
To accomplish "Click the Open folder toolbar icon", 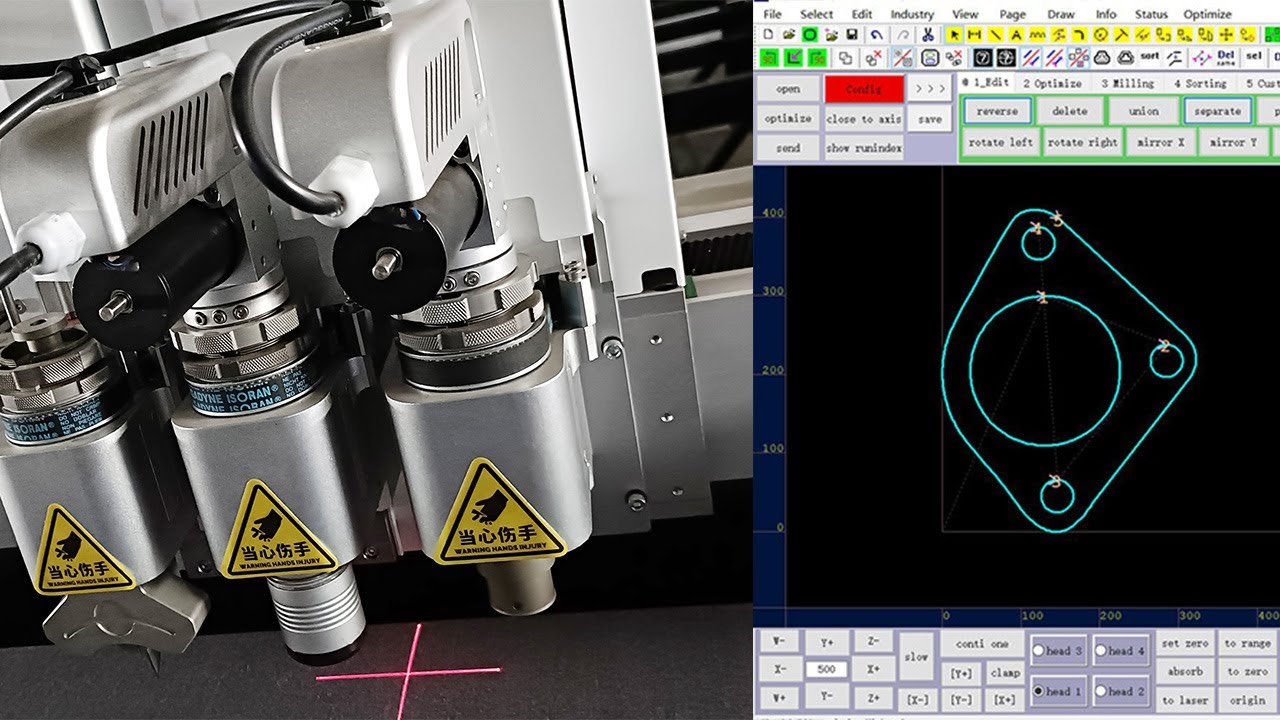I will pos(790,35).
